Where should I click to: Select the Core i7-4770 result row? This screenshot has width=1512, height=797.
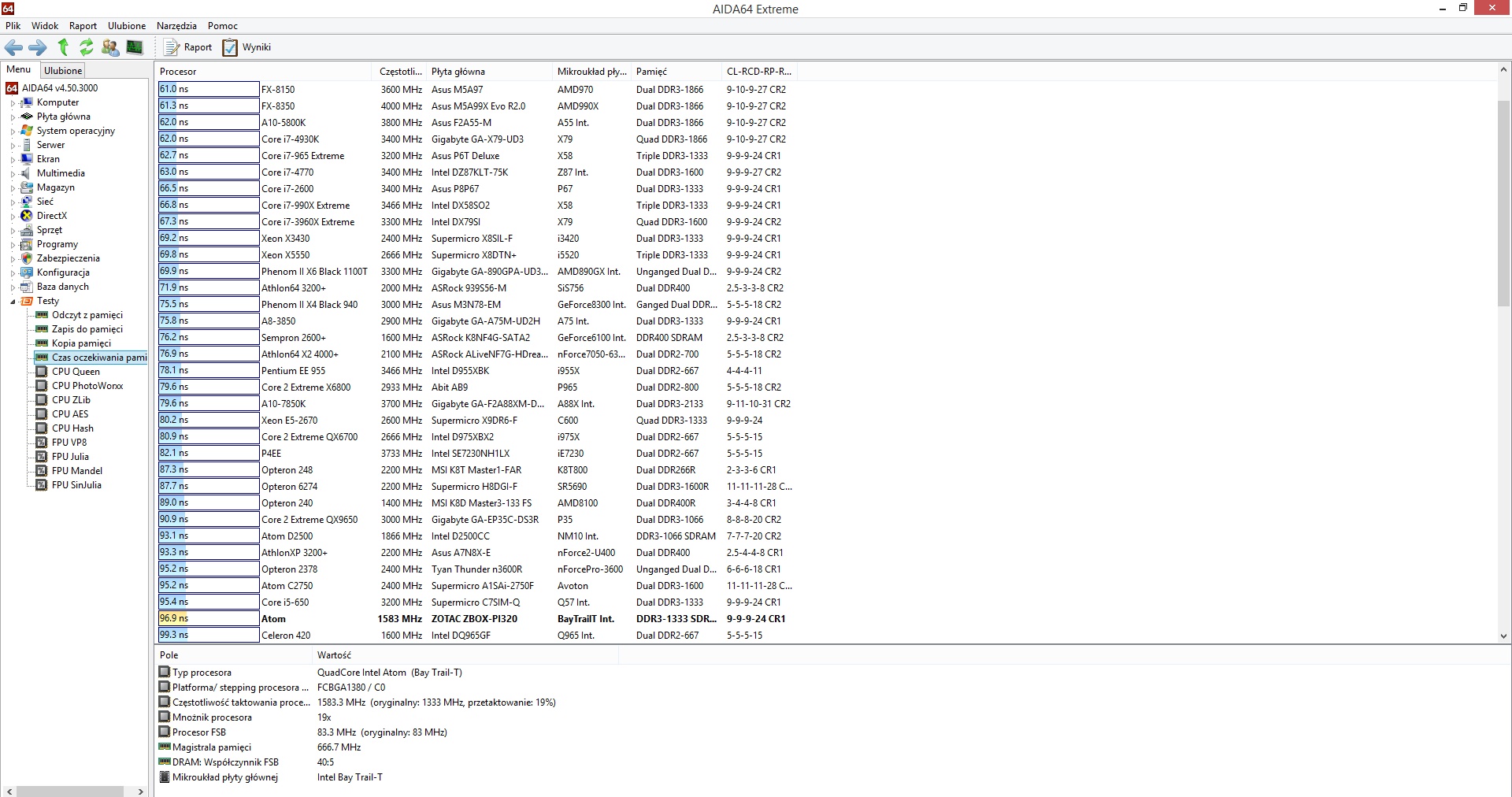(478, 172)
